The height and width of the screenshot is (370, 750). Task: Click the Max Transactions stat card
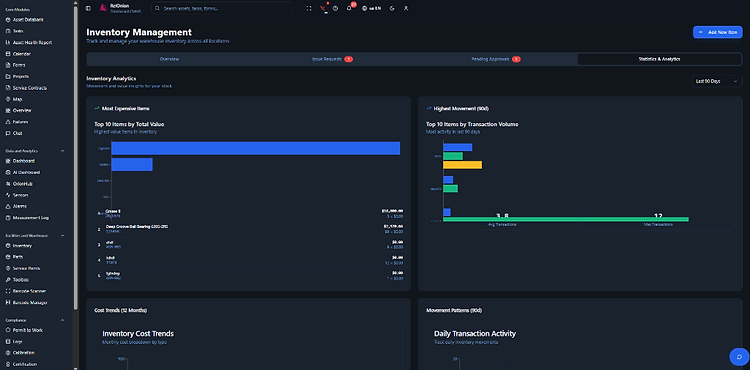(658, 220)
